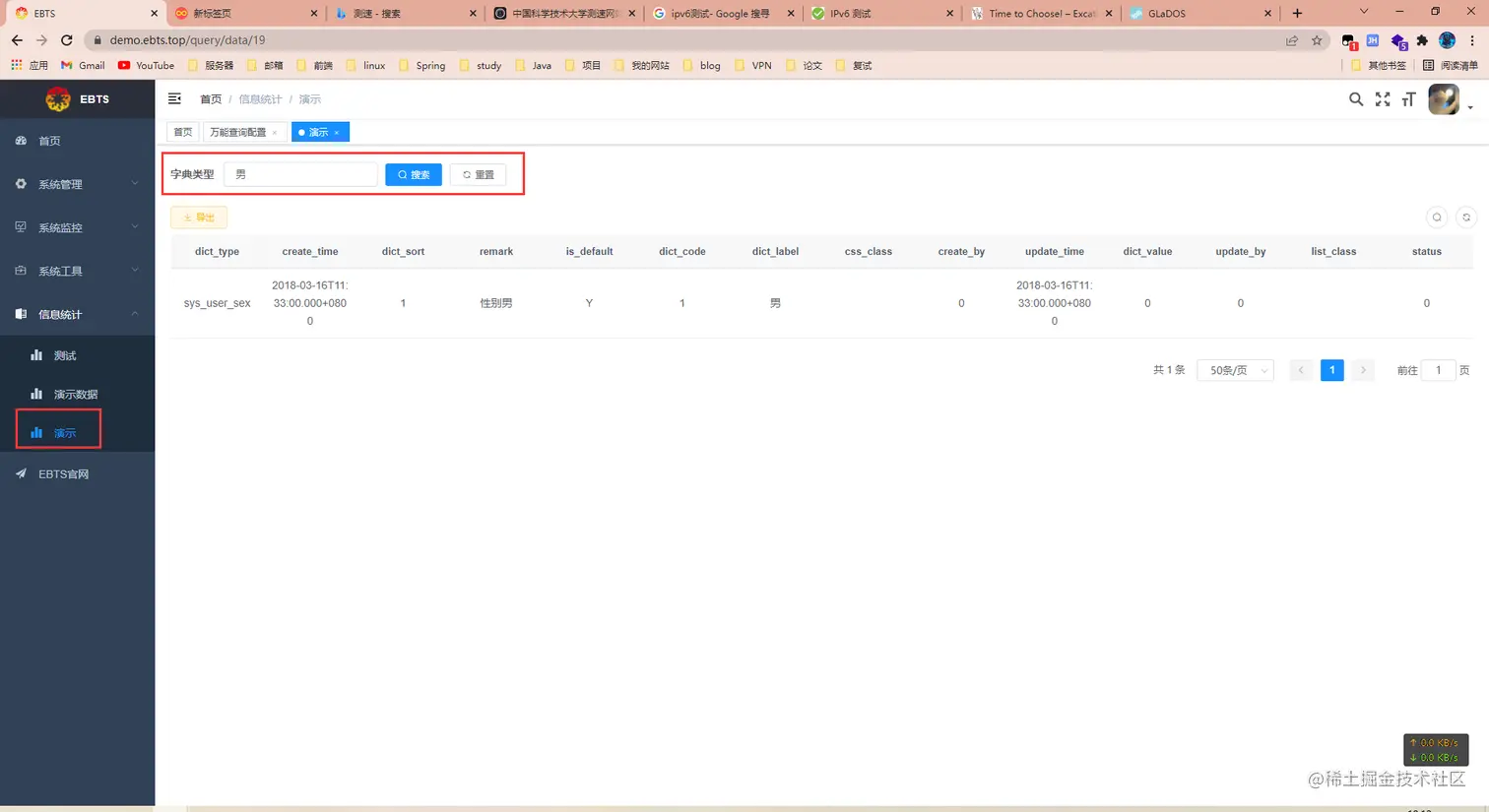Reload the page in browser
1489x812 pixels.
(x=66, y=40)
